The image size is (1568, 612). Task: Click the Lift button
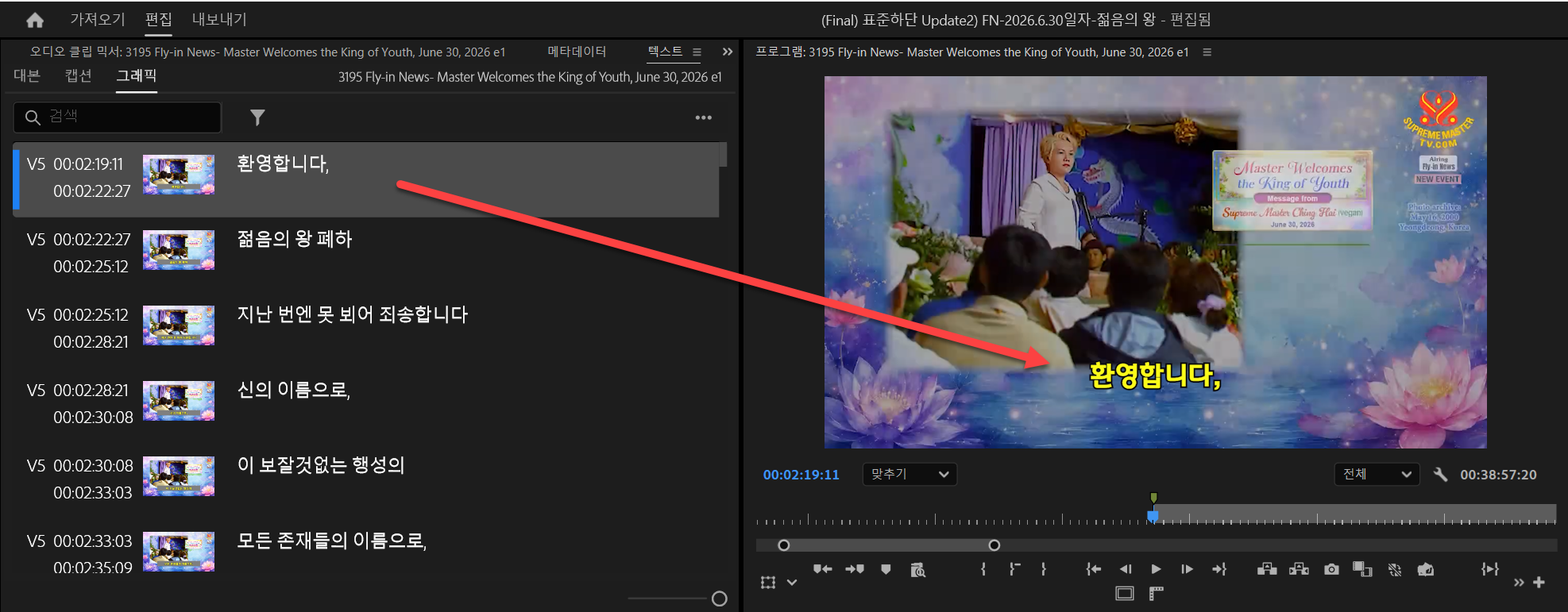1268,569
